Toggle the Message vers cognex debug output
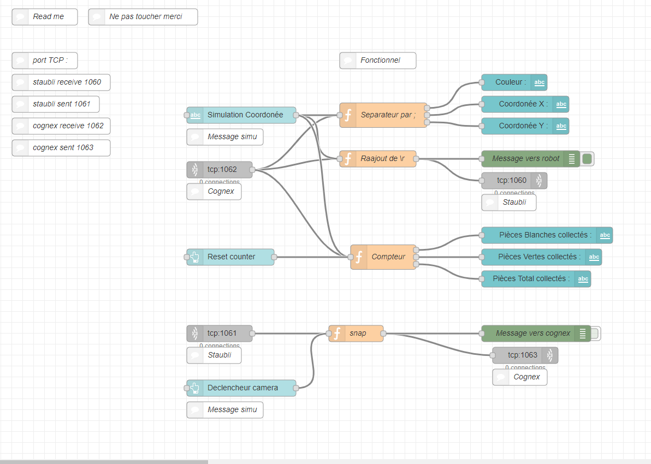This screenshot has width=651, height=464. coord(595,333)
